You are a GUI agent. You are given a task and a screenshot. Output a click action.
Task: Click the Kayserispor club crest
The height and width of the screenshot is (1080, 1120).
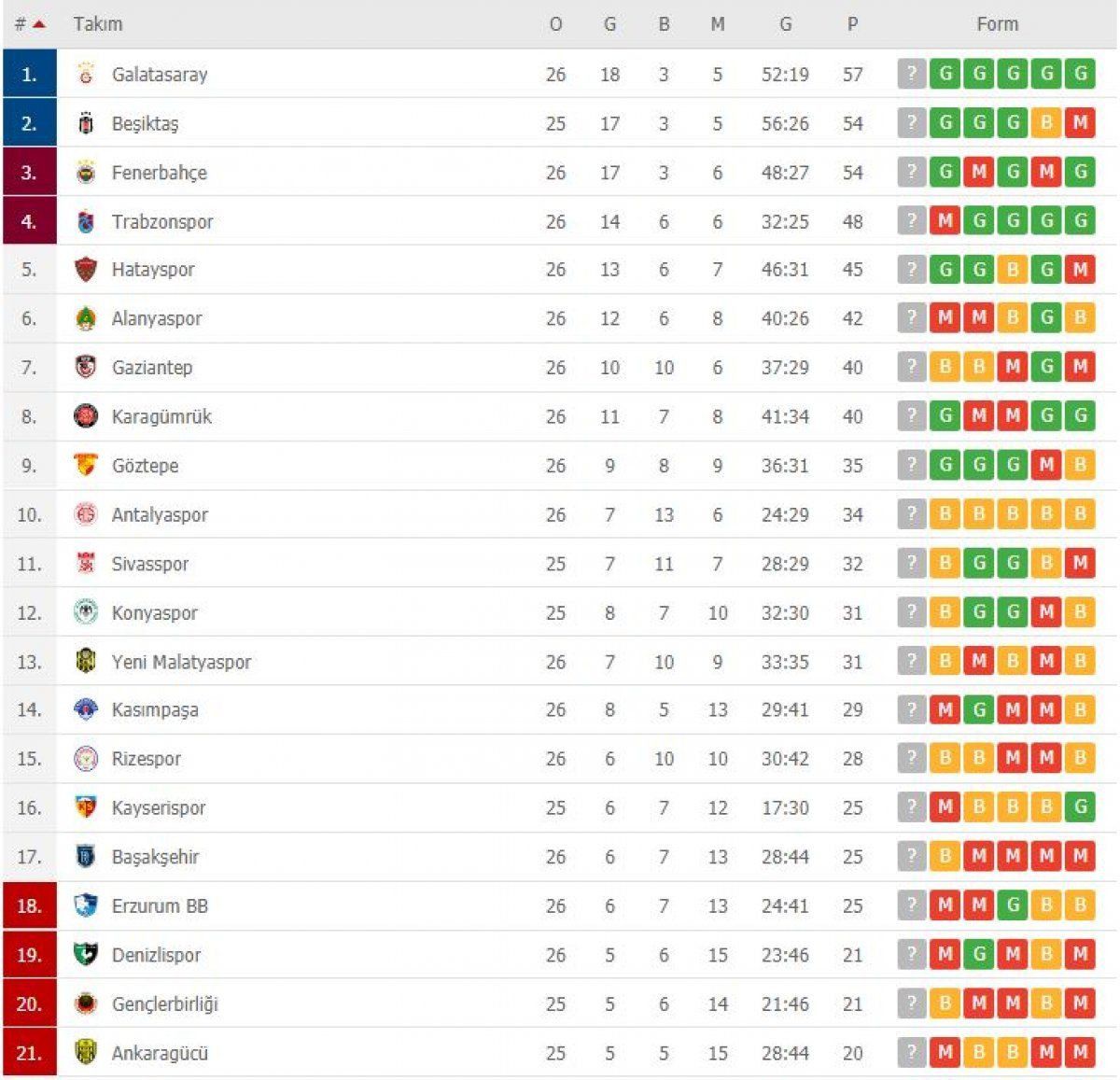(x=88, y=807)
